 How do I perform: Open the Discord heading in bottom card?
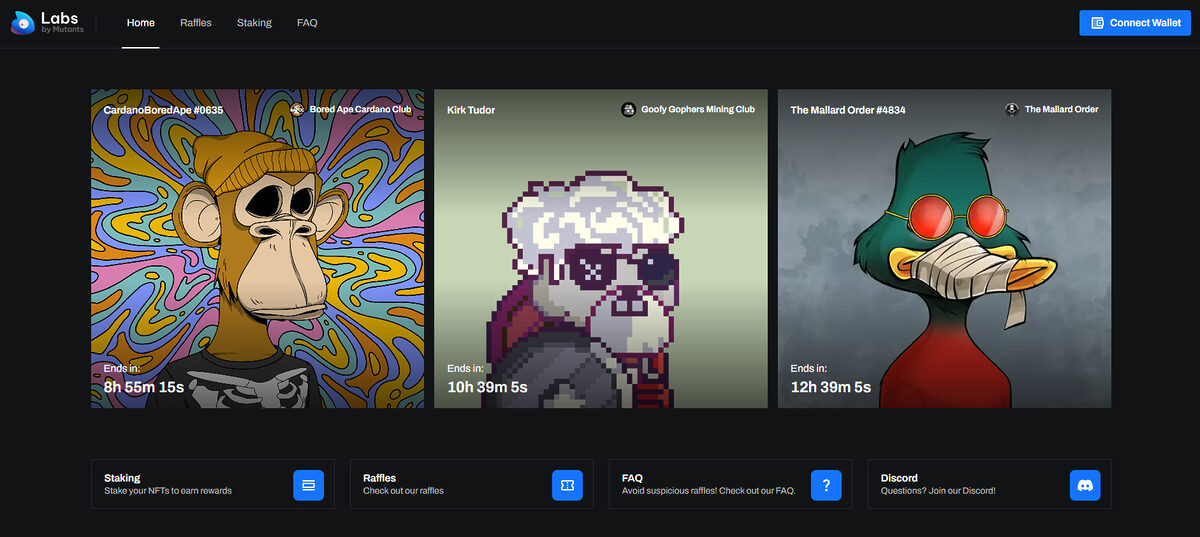(899, 478)
